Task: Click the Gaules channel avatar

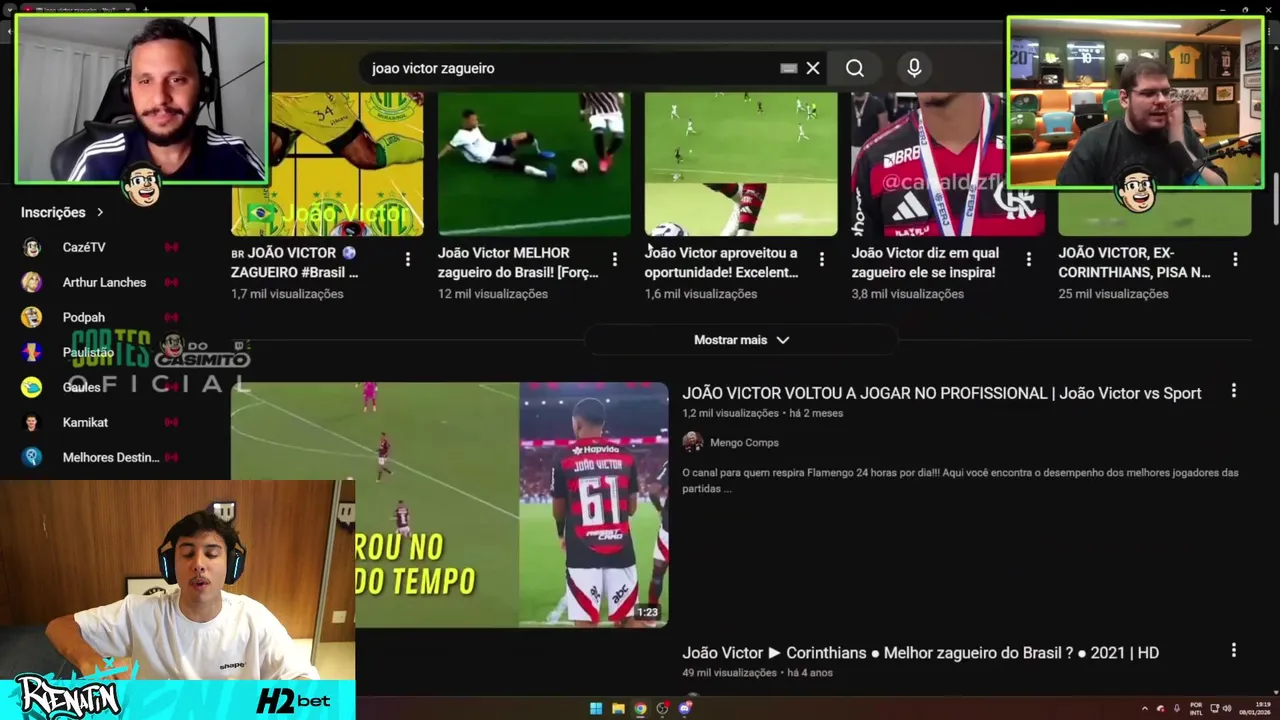Action: click(x=32, y=387)
